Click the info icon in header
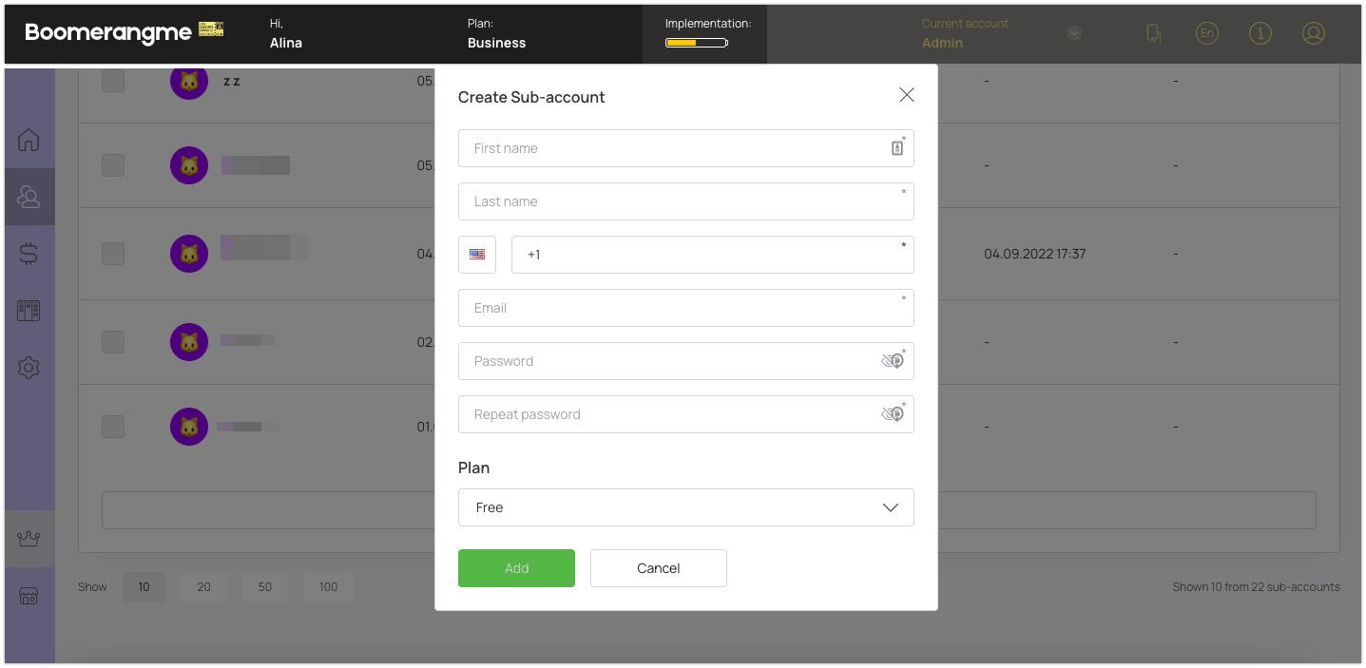The image size is (1366, 668). click(1260, 33)
